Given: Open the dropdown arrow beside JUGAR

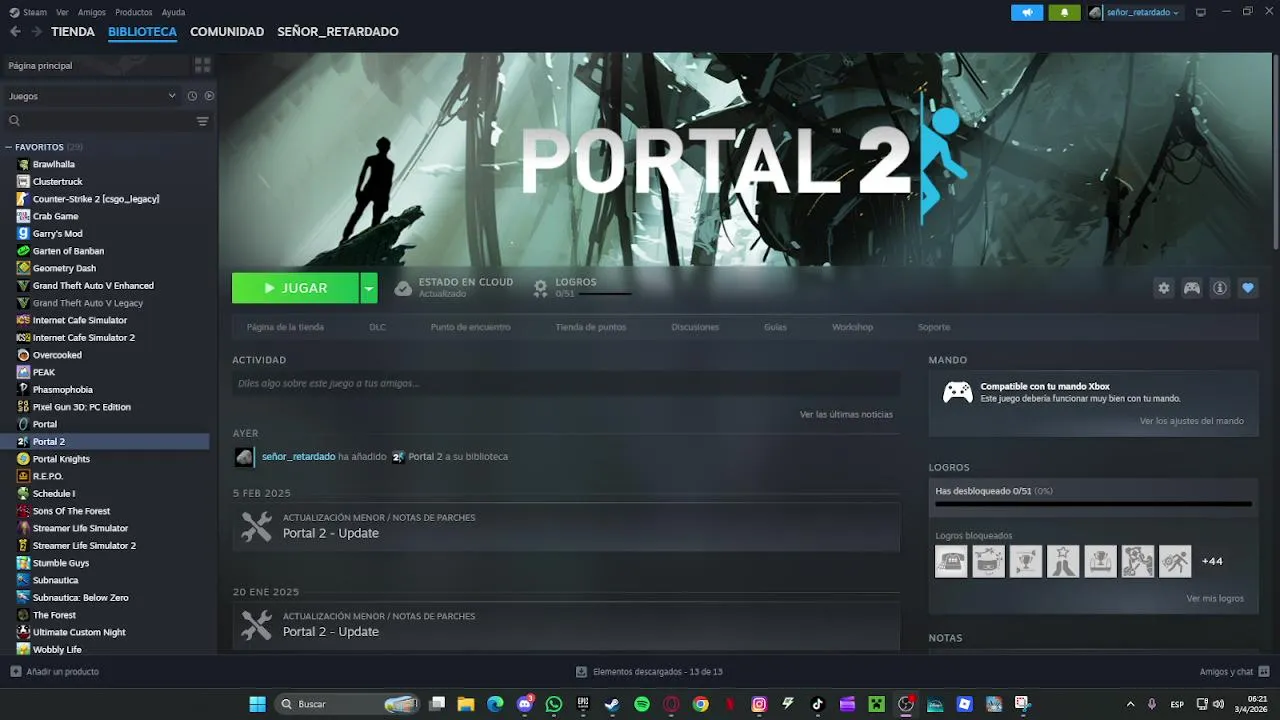Looking at the screenshot, I should pyautogui.click(x=369, y=288).
